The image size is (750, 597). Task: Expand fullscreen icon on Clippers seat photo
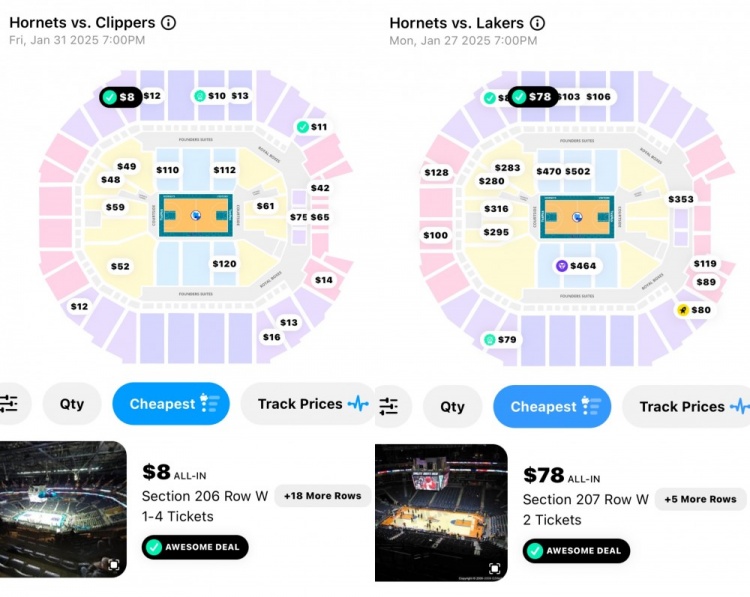coord(114,565)
